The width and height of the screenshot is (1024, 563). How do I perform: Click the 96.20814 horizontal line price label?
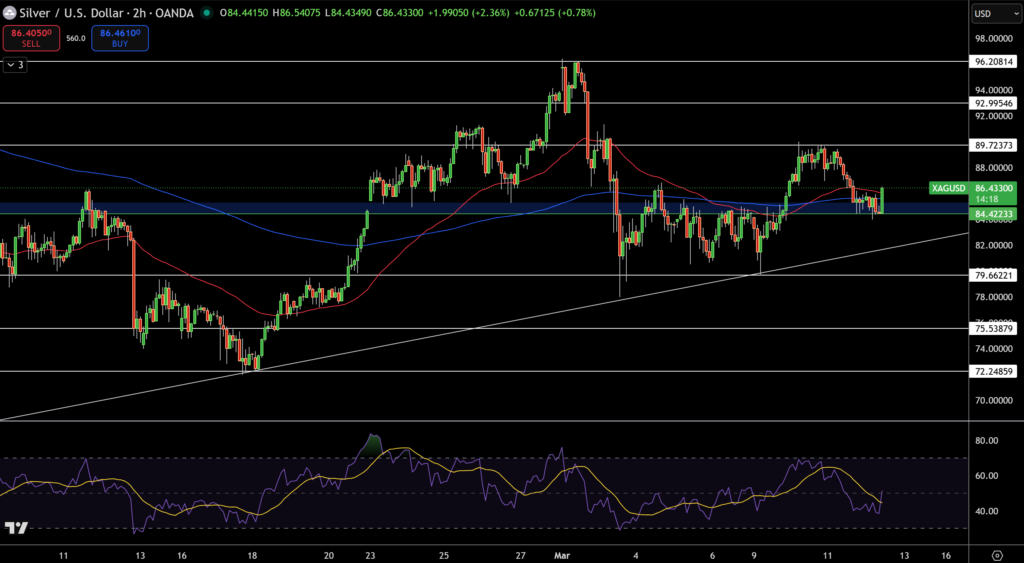[x=994, y=61]
